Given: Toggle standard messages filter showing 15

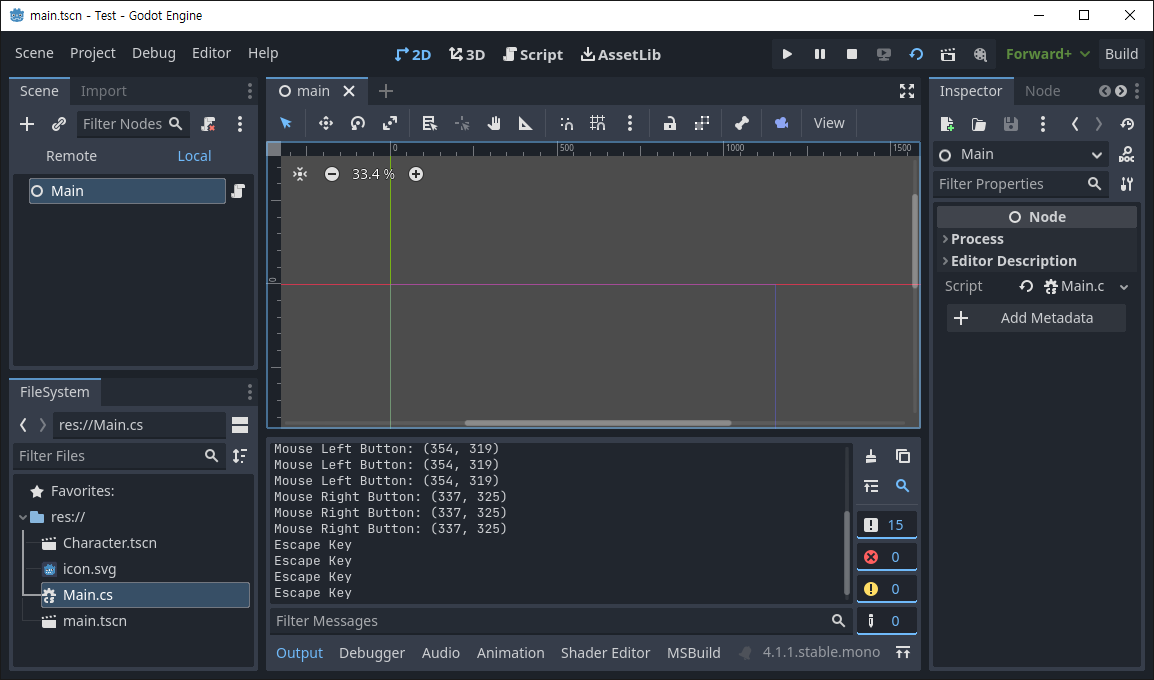Looking at the screenshot, I should [887, 525].
